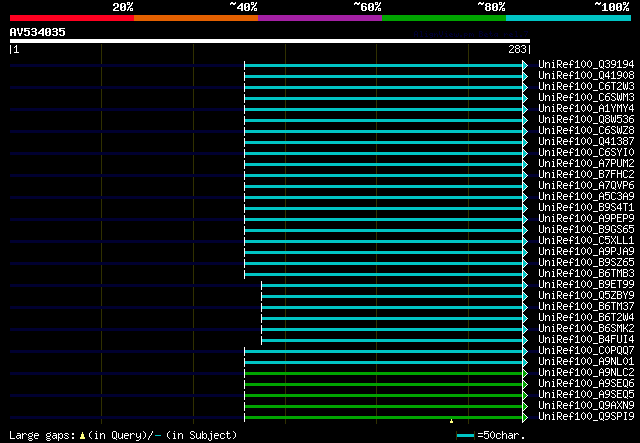Select the UniRef100_Q5ZBY9 label
Image resolution: width=640 pixels, height=443 pixels.
(x=586, y=296)
